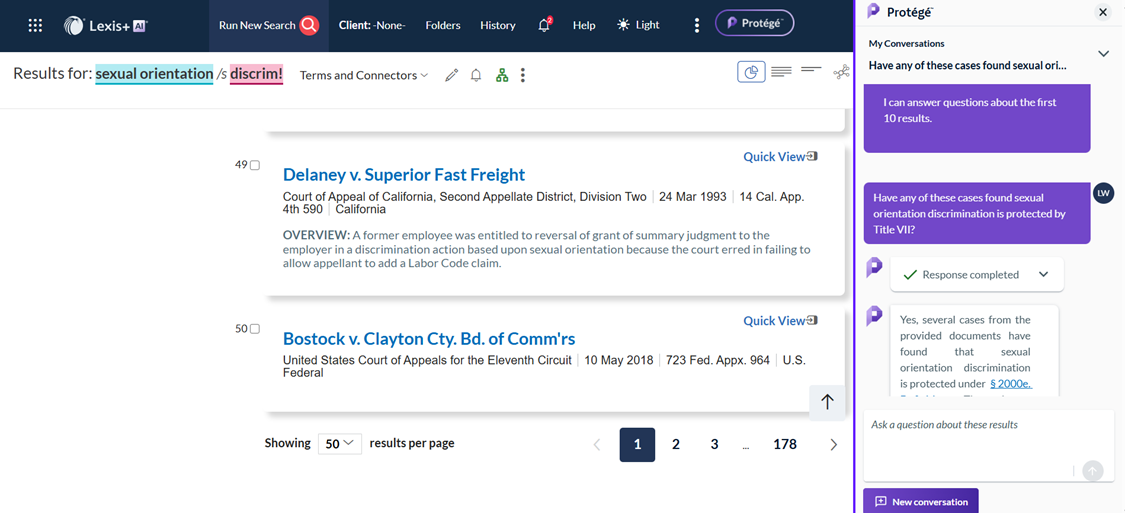This screenshot has height=513, width=1125.
Task: Click the Lexis+ AI logo
Action: pyautogui.click(x=105, y=26)
